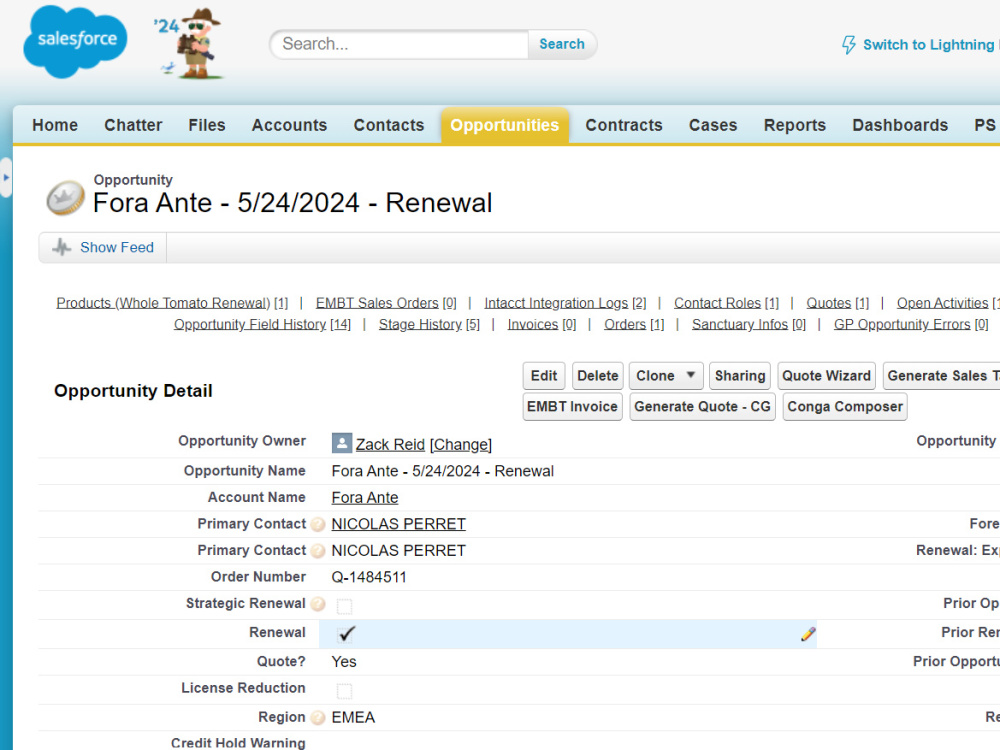Screen dimensions: 1000x750
Task: Jump to Open Activities list
Action: click(x=948, y=303)
